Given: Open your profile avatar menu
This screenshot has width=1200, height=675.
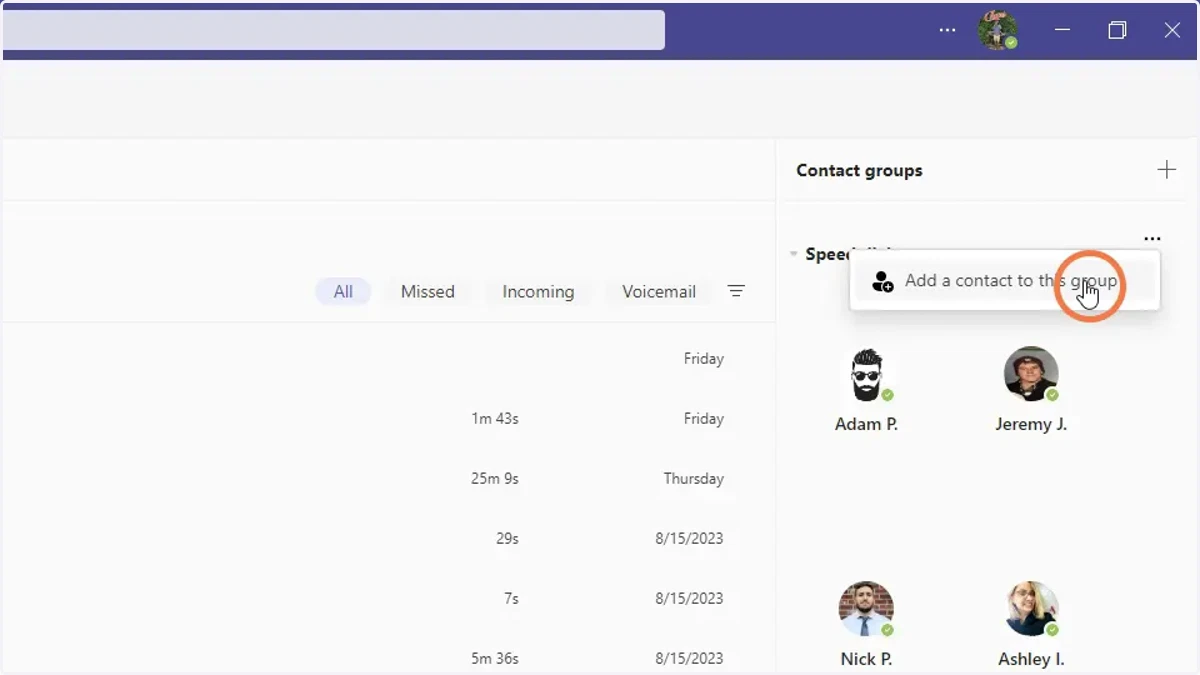Looking at the screenshot, I should click(x=997, y=30).
